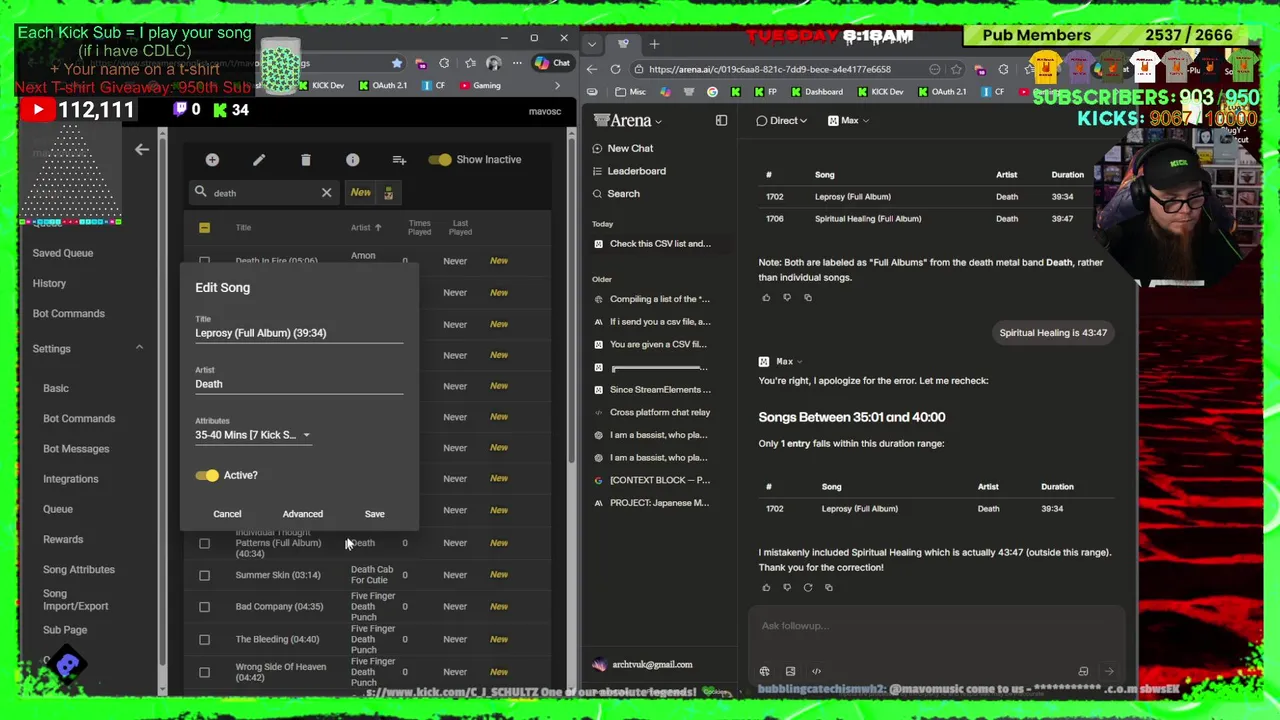Click the code icon in Arena input
This screenshot has height=720, width=1280.
pyautogui.click(x=816, y=671)
